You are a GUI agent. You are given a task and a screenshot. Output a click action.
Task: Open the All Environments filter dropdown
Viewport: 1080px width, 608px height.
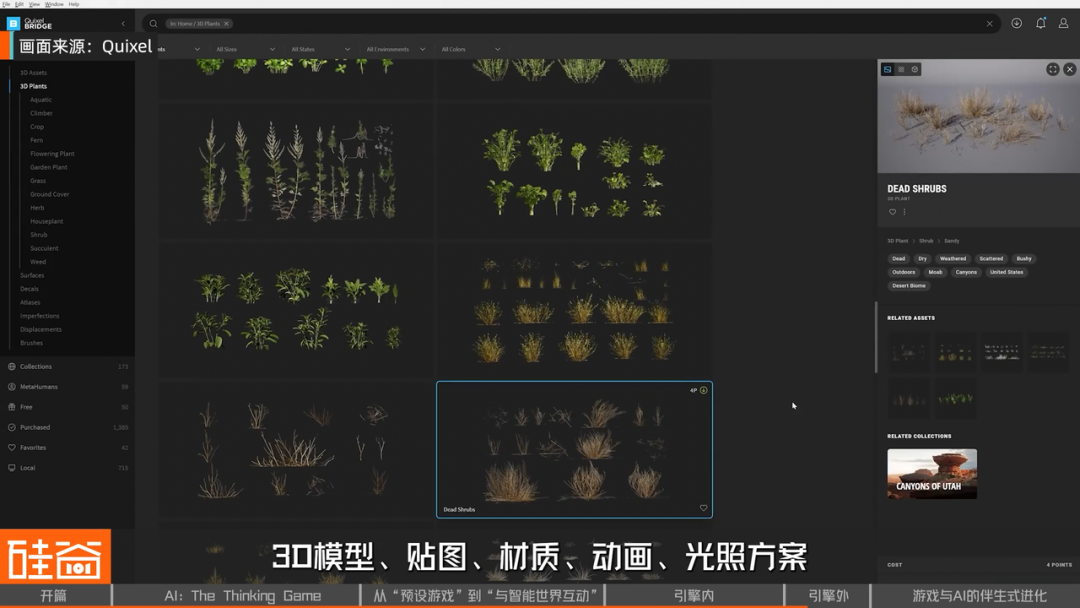click(x=395, y=49)
